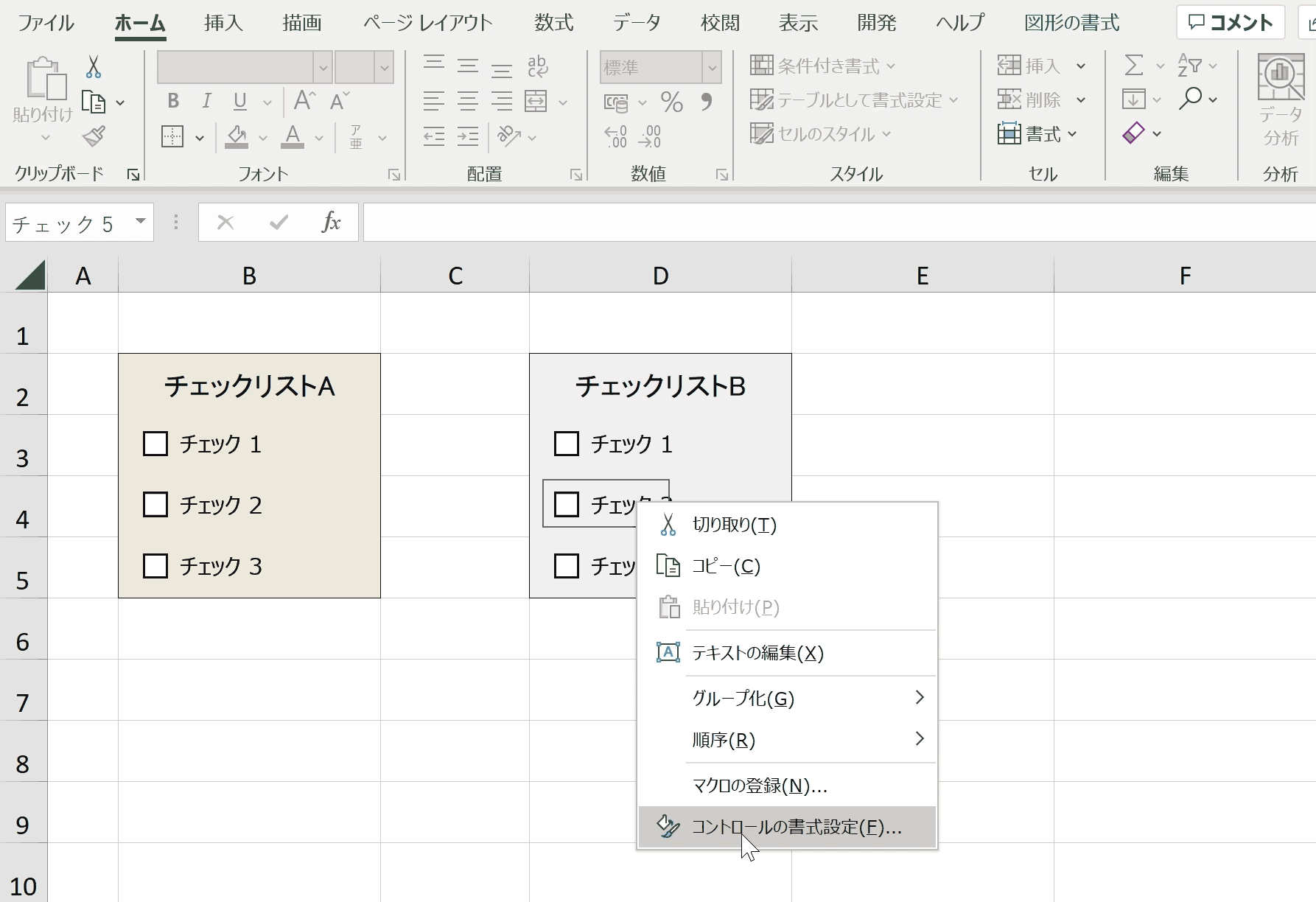Screen dimensions: 1316x902
Task: Switch to the 開発 ribbon tab
Action: pos(876,23)
